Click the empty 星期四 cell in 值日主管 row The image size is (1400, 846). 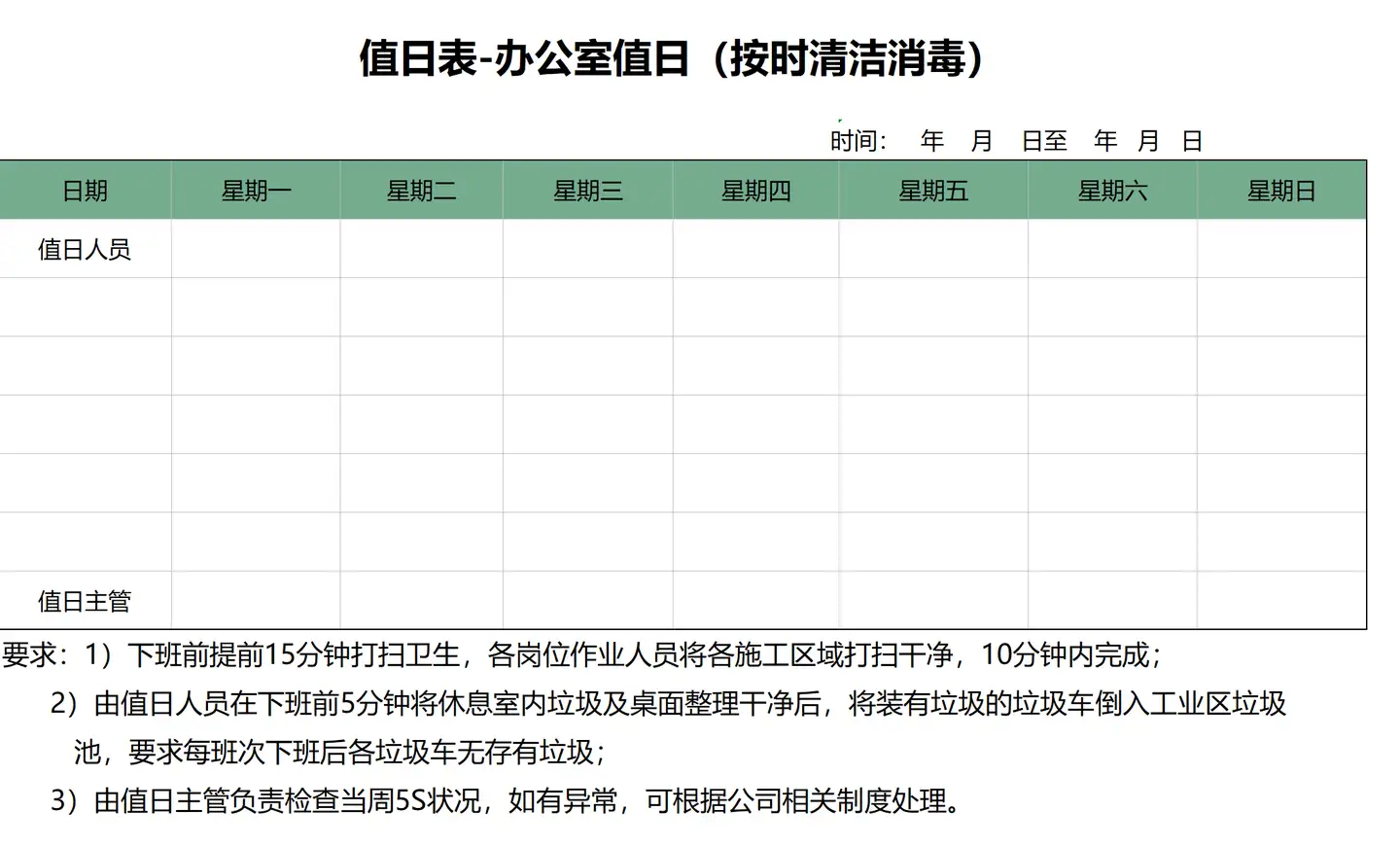coord(755,600)
